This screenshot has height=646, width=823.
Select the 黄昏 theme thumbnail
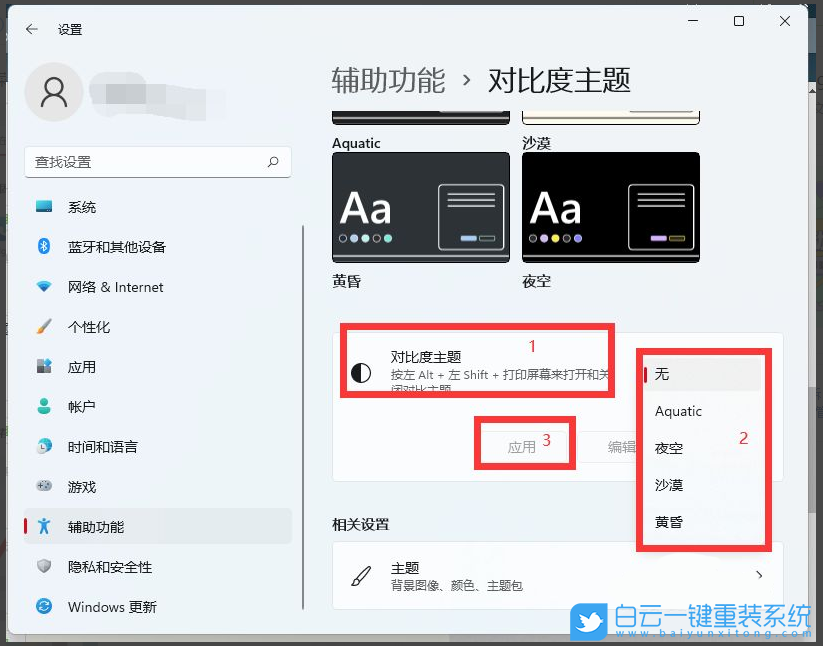[420, 207]
